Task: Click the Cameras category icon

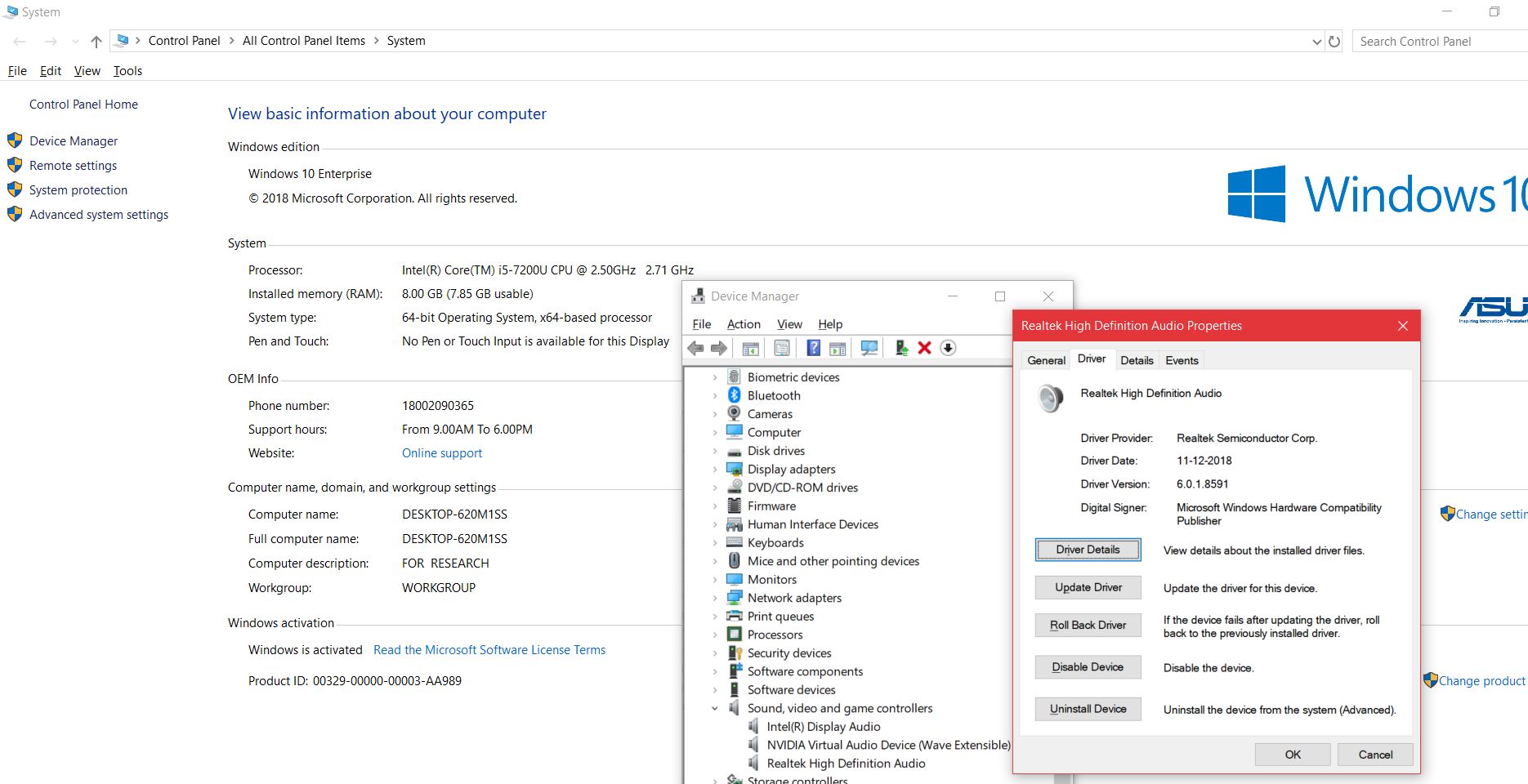Action: [734, 414]
